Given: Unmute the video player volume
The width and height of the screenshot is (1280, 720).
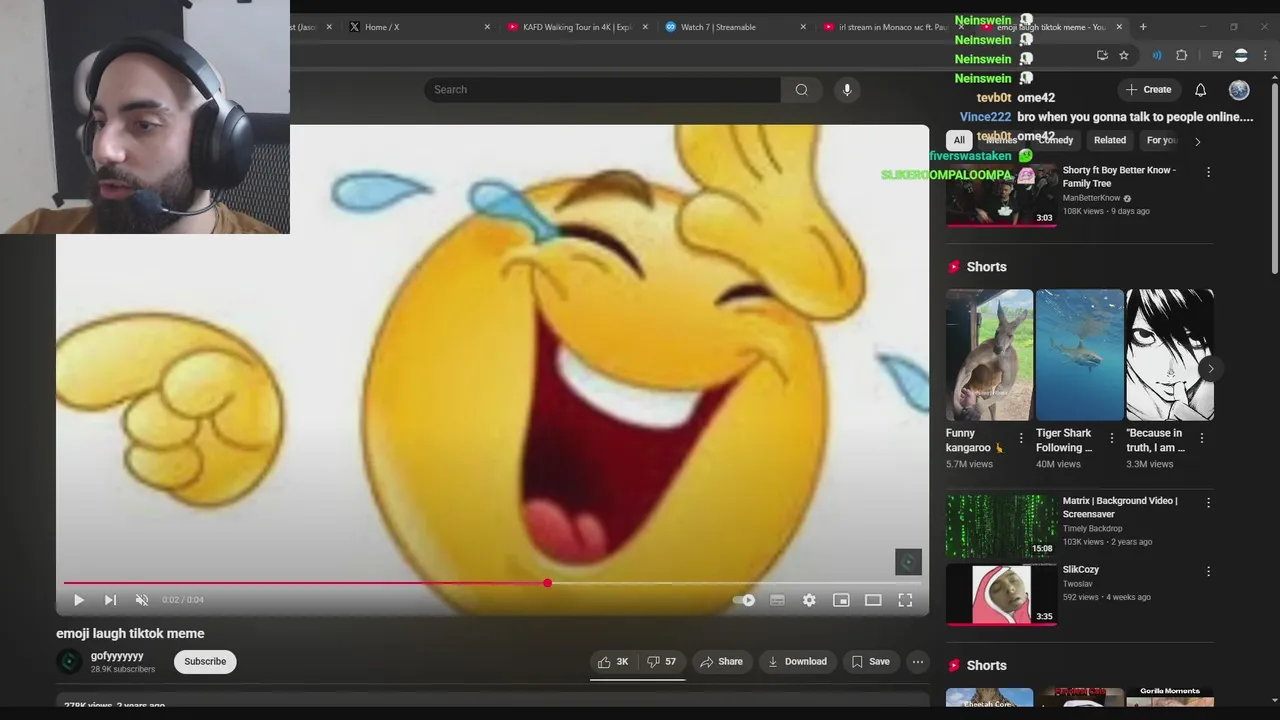Looking at the screenshot, I should (142, 600).
